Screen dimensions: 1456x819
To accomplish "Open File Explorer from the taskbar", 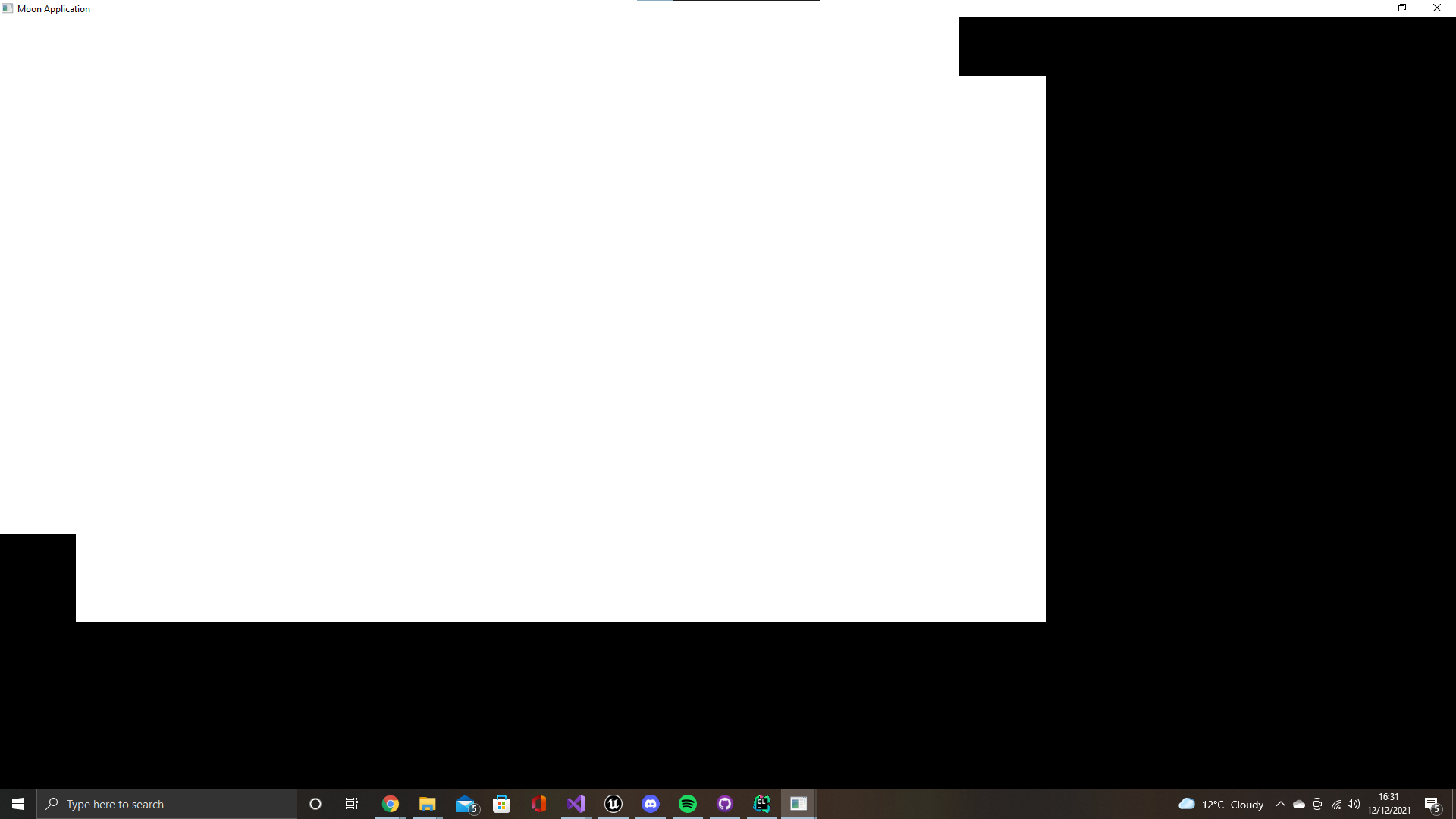I will point(428,804).
